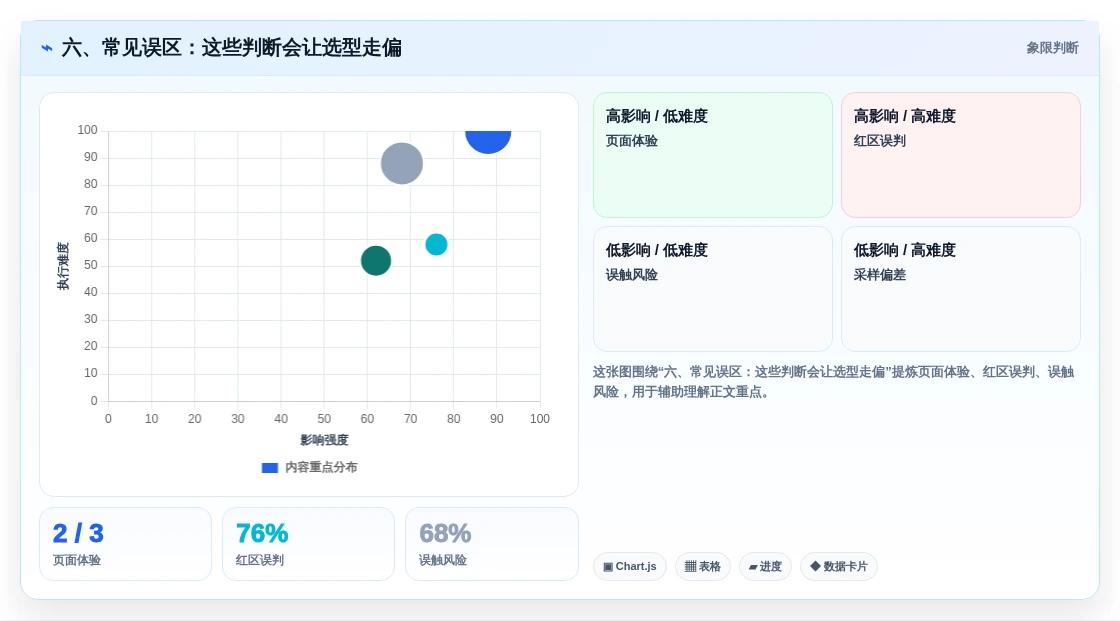The width and height of the screenshot is (1120, 621).
Task: Select the 2 / 3 页面体验 stat card
Action: 126,544
